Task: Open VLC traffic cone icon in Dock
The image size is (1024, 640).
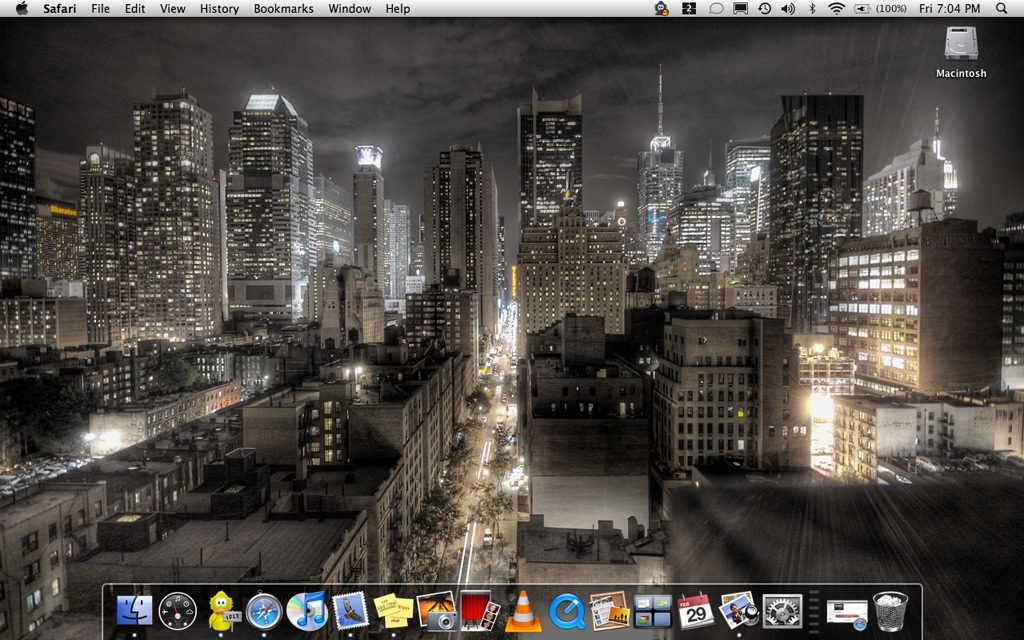Action: 523,611
